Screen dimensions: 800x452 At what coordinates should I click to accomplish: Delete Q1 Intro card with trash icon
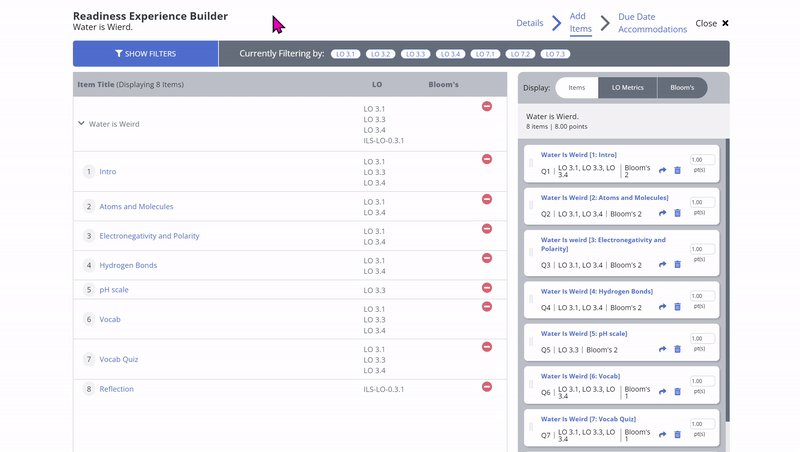(678, 170)
